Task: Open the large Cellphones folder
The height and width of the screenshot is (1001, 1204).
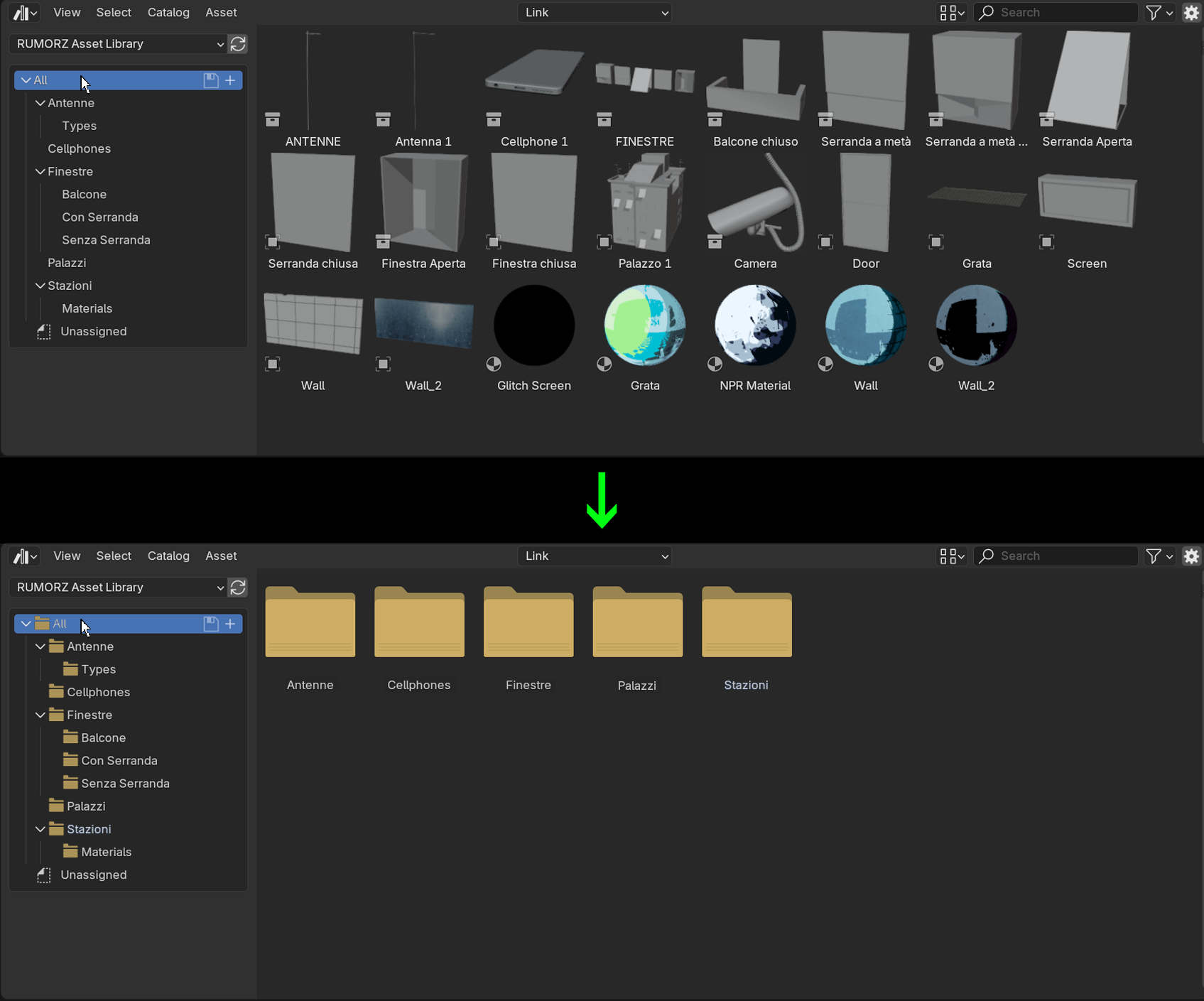Action: [419, 622]
